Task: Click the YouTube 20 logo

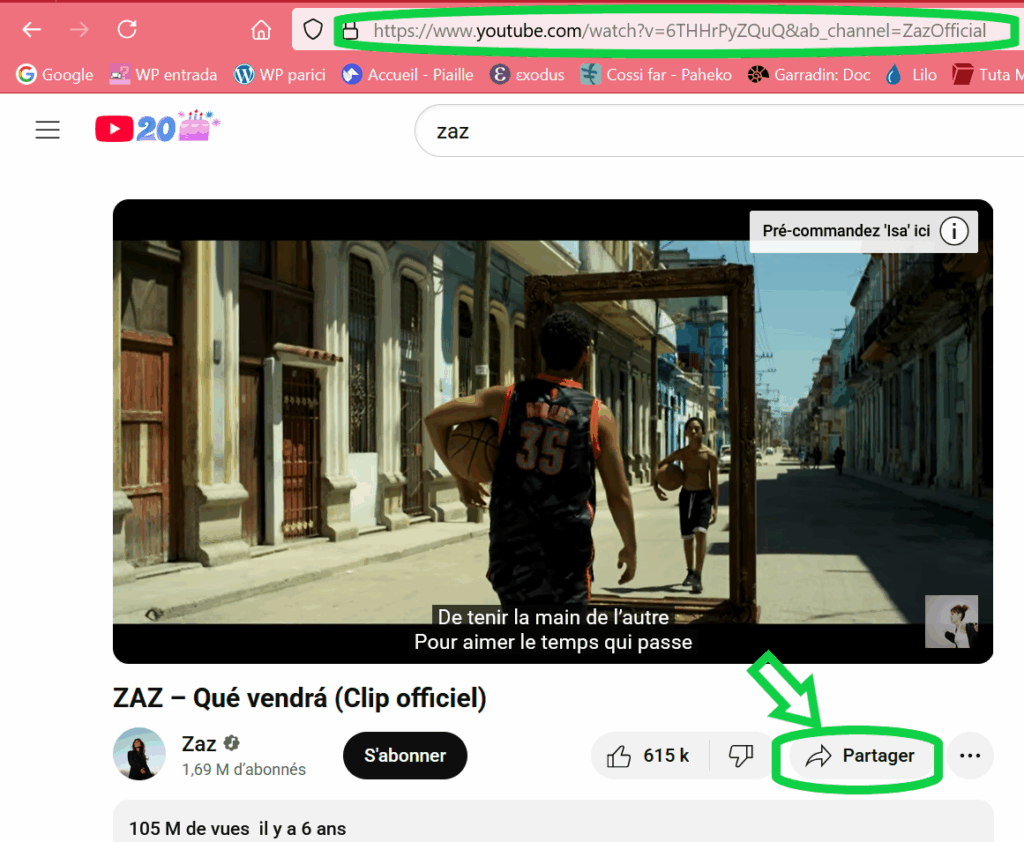Action: tap(157, 128)
